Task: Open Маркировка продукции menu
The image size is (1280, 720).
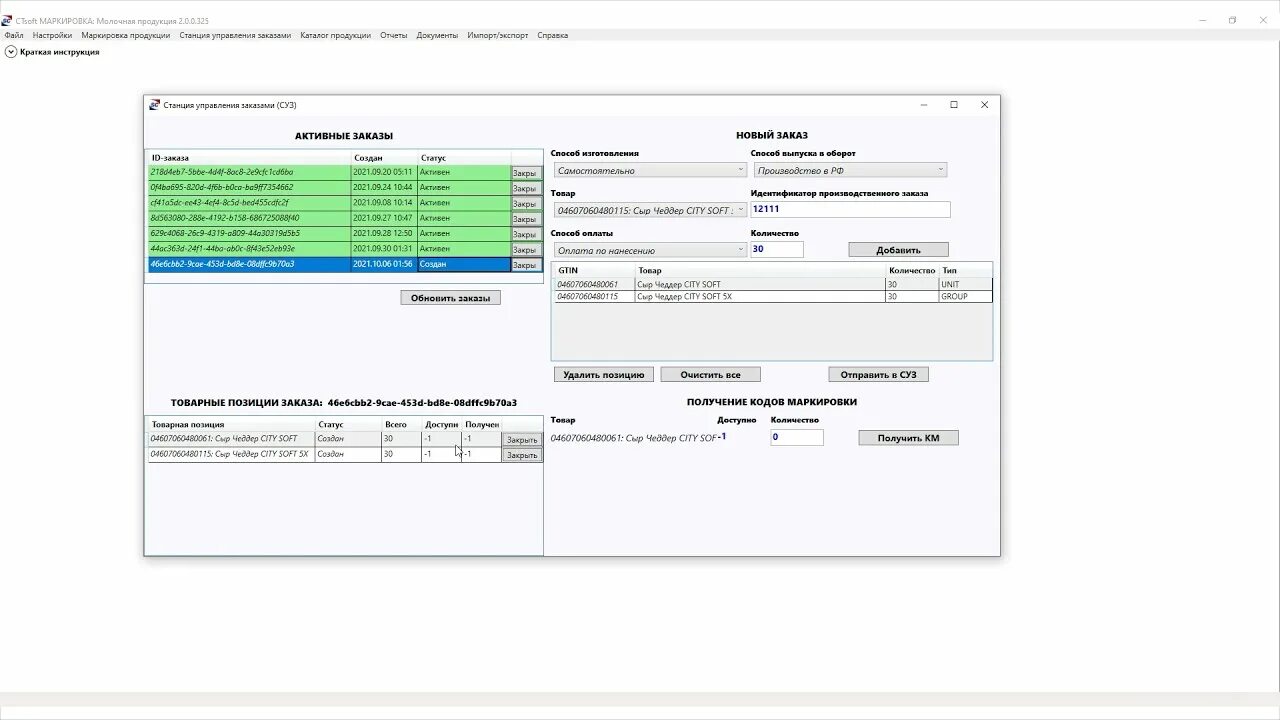Action: point(126,35)
